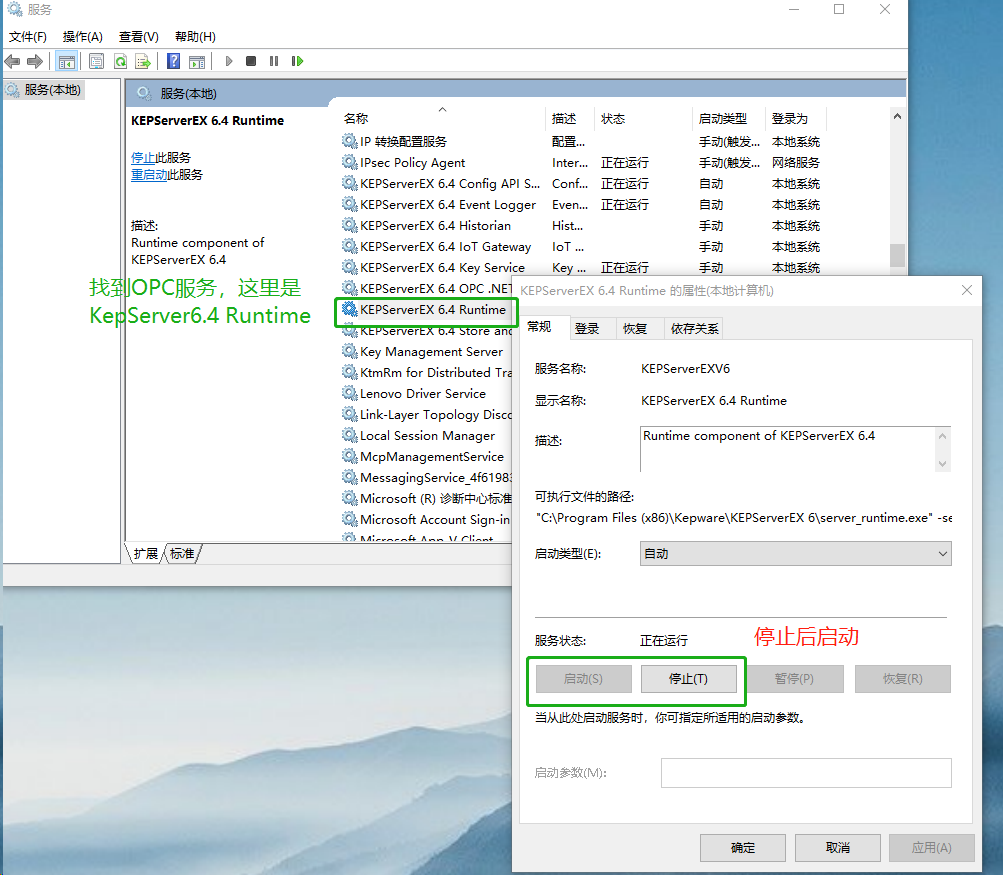The width and height of the screenshot is (1003, 875).
Task: Click the Back arrow in the Services toolbar
Action: pos(12,61)
